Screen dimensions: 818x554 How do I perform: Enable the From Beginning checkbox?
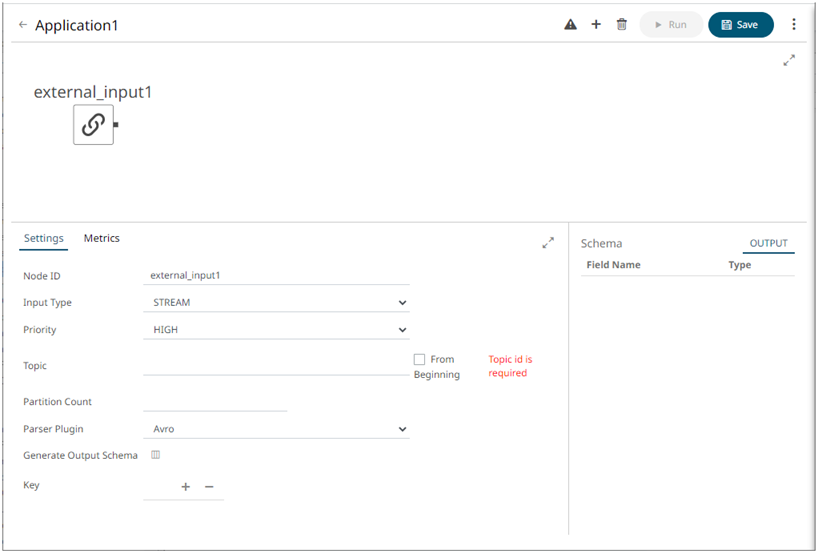tap(420, 359)
